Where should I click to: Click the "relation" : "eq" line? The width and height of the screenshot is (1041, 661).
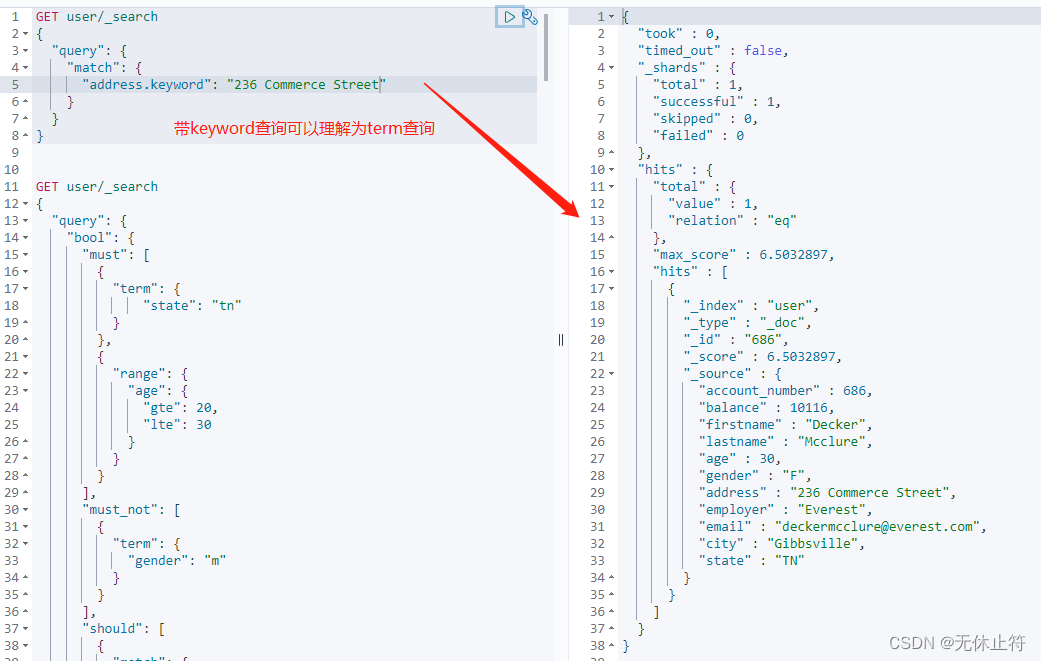(732, 220)
